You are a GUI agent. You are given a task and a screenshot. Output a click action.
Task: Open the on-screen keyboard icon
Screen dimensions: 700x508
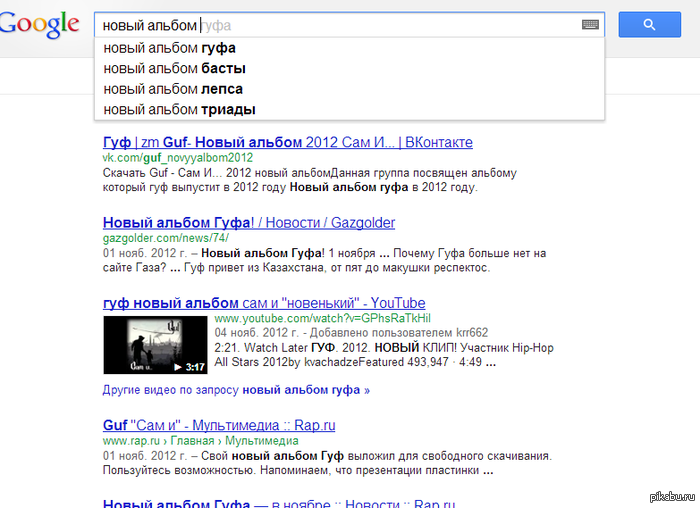pos(590,25)
